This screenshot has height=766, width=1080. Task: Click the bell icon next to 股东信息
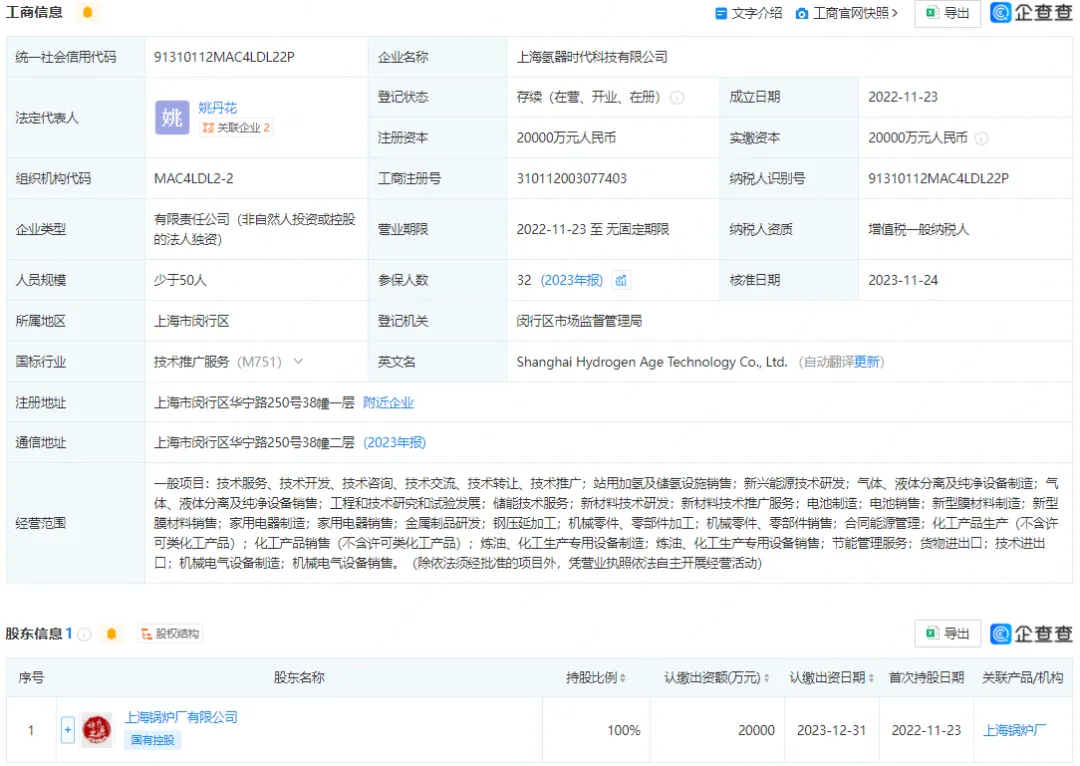(x=112, y=634)
